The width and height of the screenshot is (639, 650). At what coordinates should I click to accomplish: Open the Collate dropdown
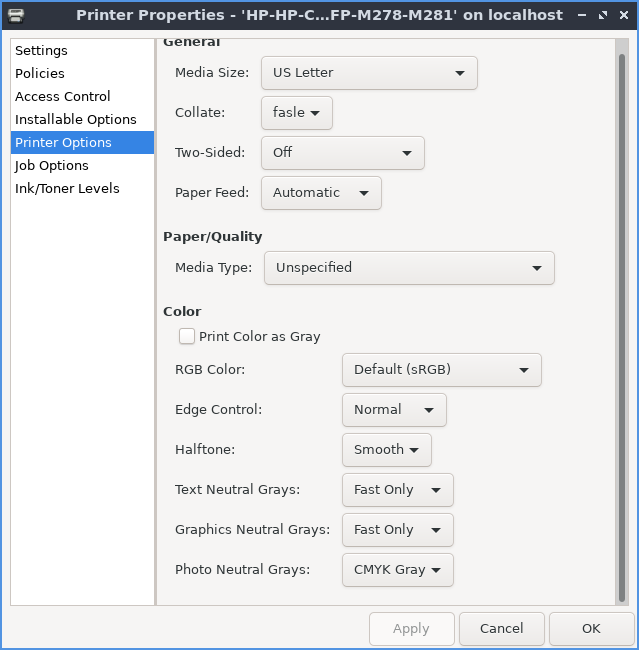point(296,113)
